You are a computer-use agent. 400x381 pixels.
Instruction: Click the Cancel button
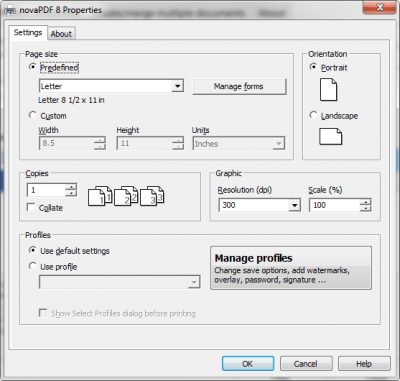(306, 364)
